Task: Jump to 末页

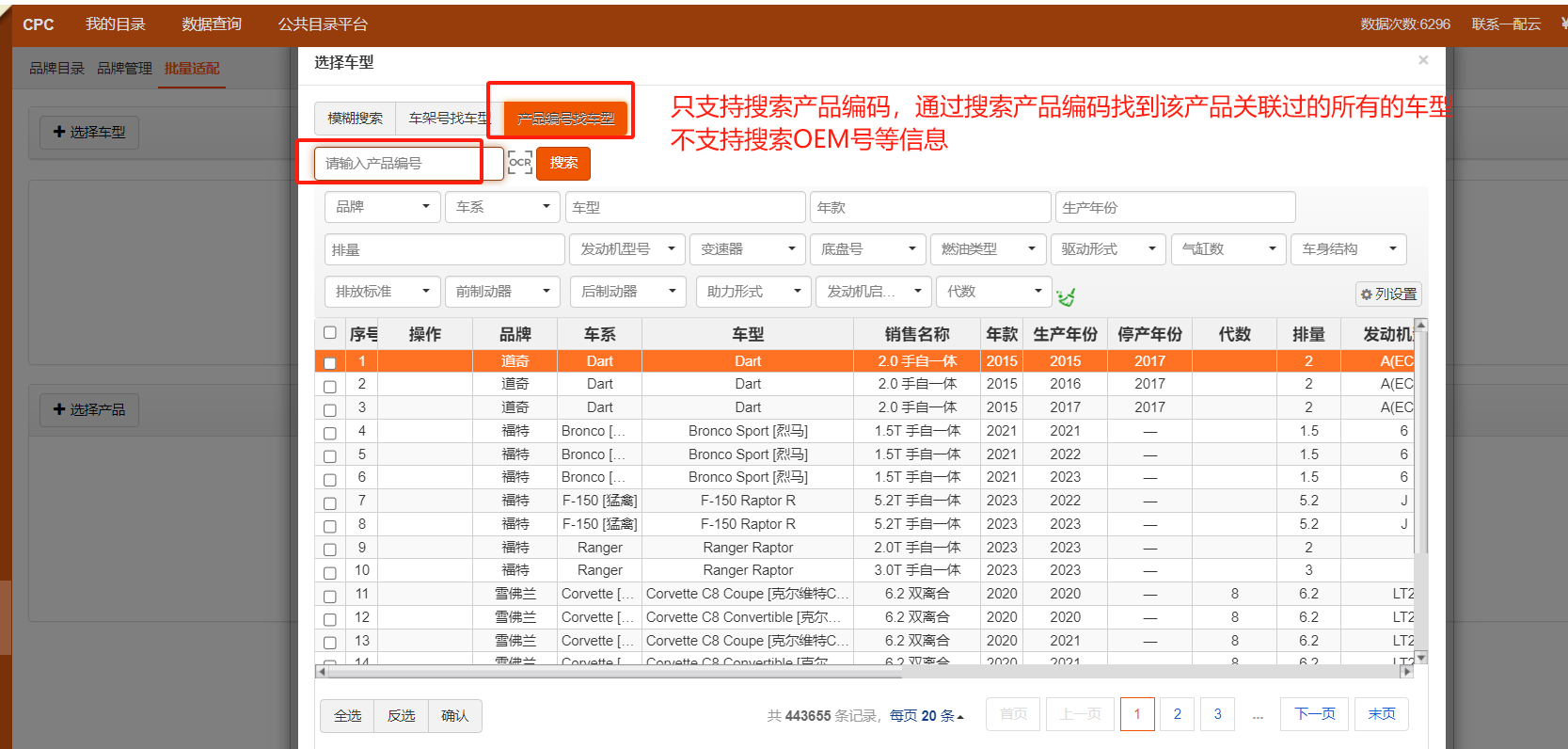Action: pos(1382,714)
